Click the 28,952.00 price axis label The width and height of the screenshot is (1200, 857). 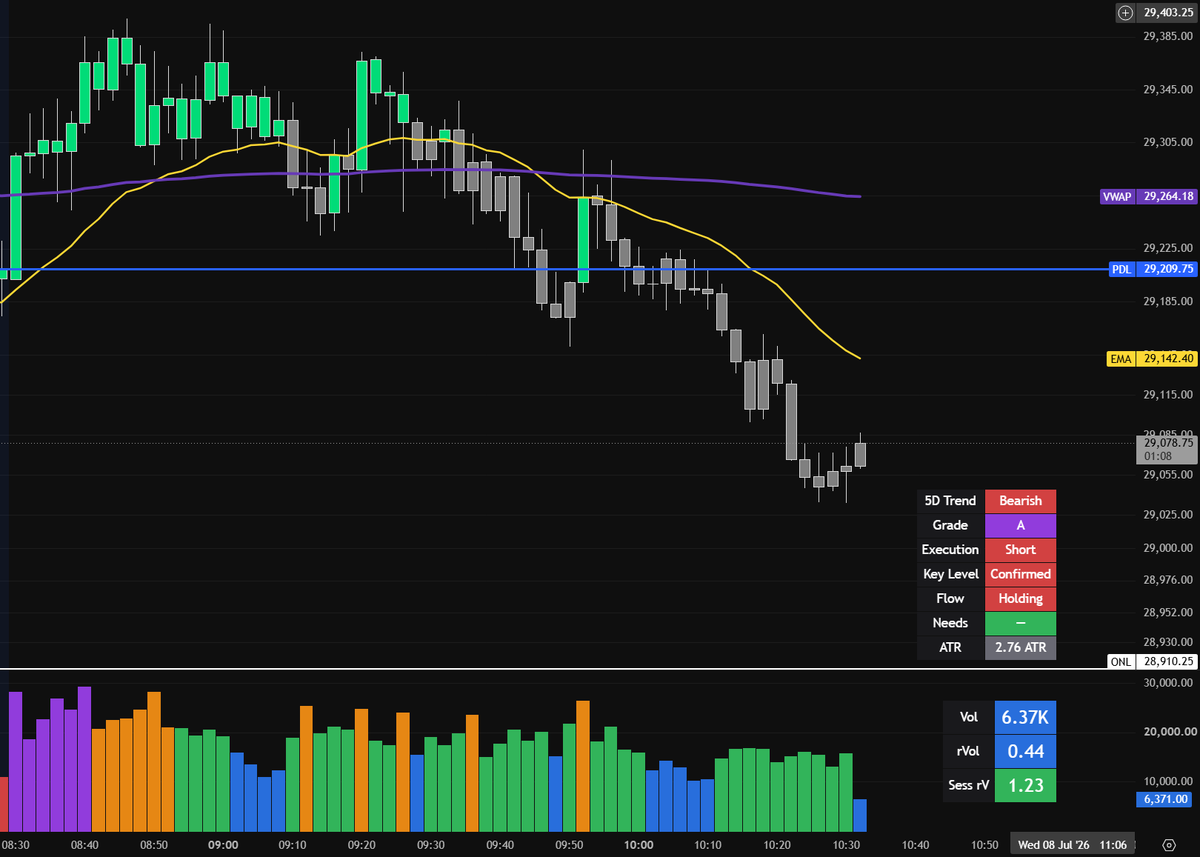click(x=1168, y=612)
